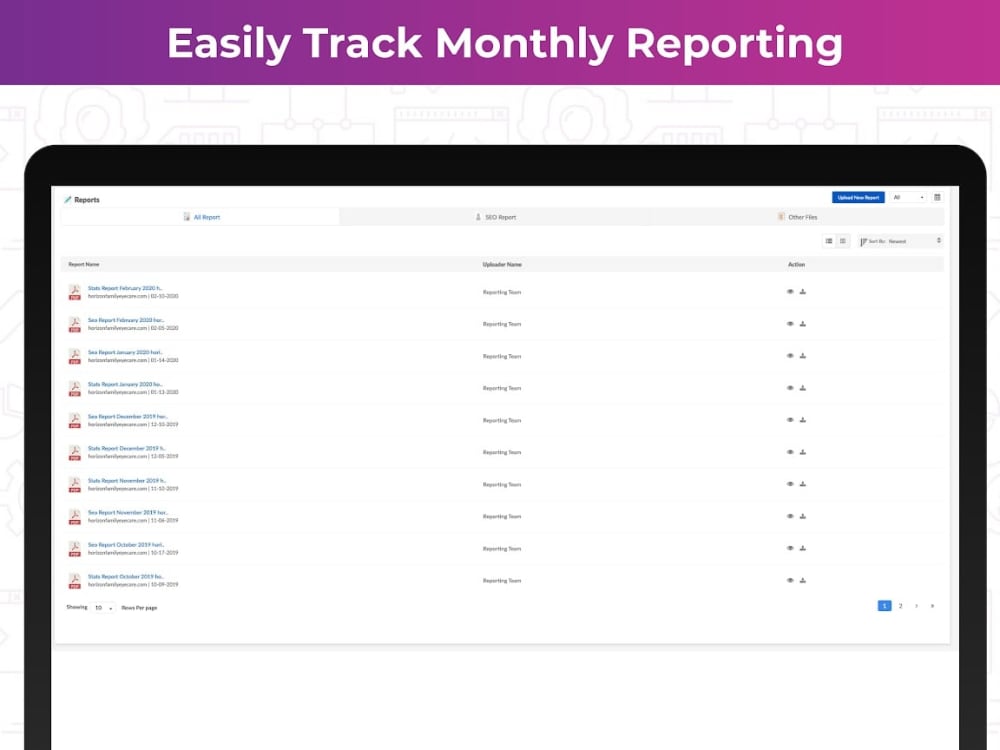Download the Stats Report December 2019 file
Screen dimensions: 1000x750
(x=802, y=452)
